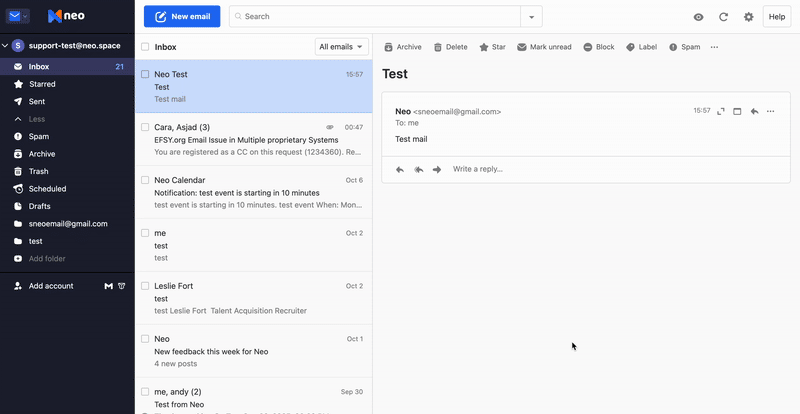Open the Starred folder
The width and height of the screenshot is (800, 414).
pyautogui.click(x=67, y=84)
